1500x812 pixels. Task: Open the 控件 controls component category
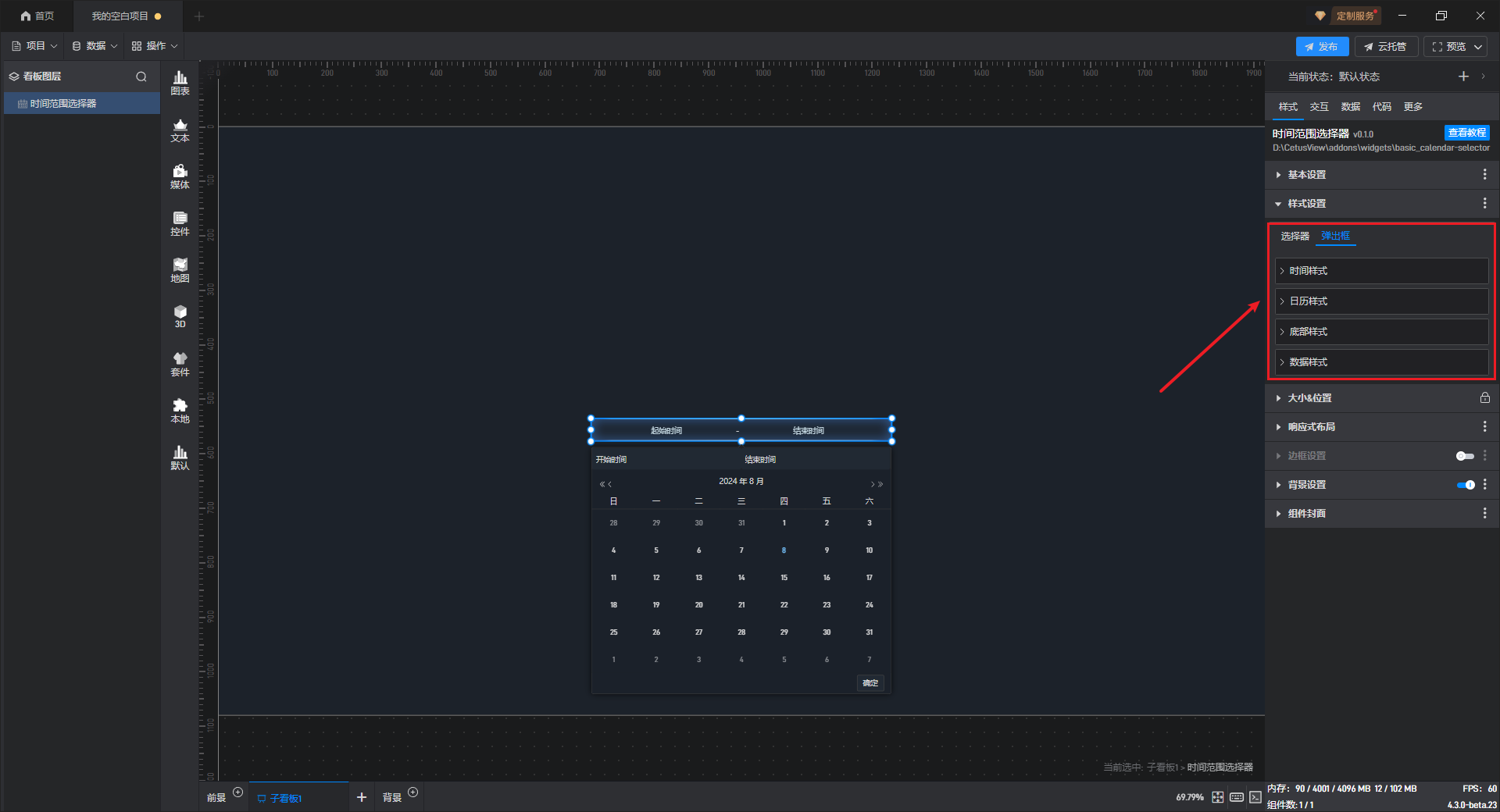pyautogui.click(x=180, y=223)
